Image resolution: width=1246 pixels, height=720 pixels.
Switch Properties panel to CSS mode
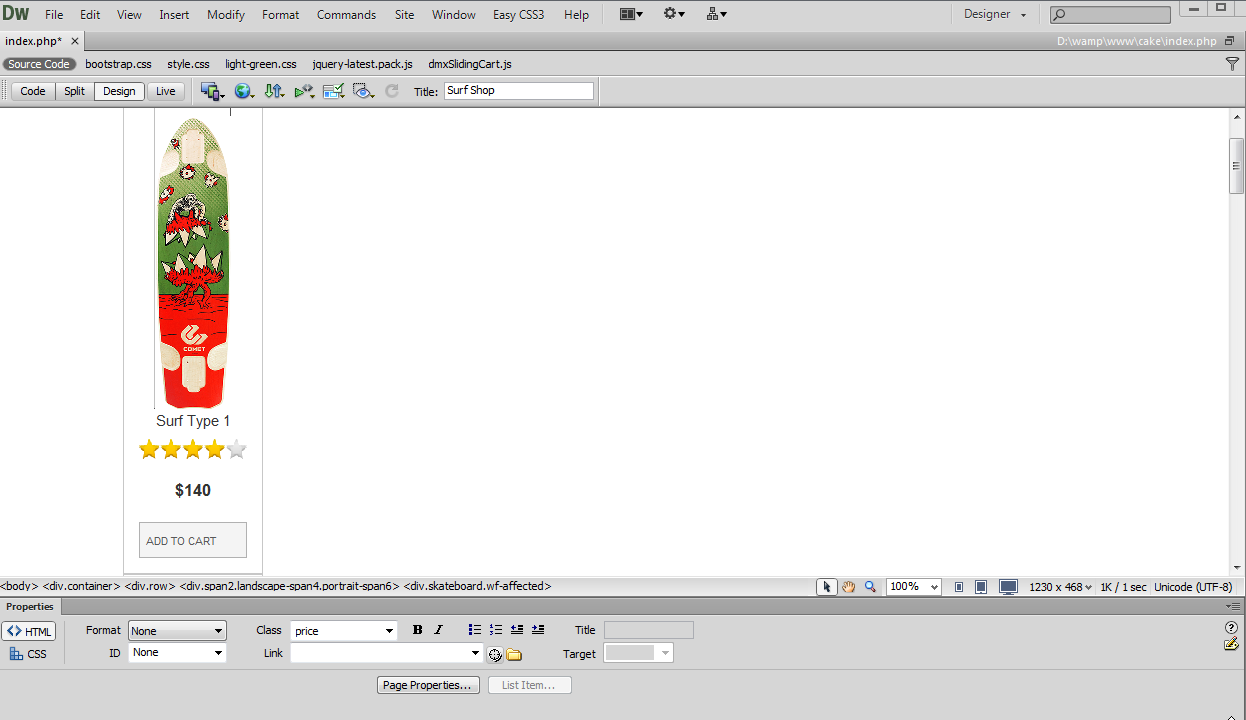click(29, 654)
